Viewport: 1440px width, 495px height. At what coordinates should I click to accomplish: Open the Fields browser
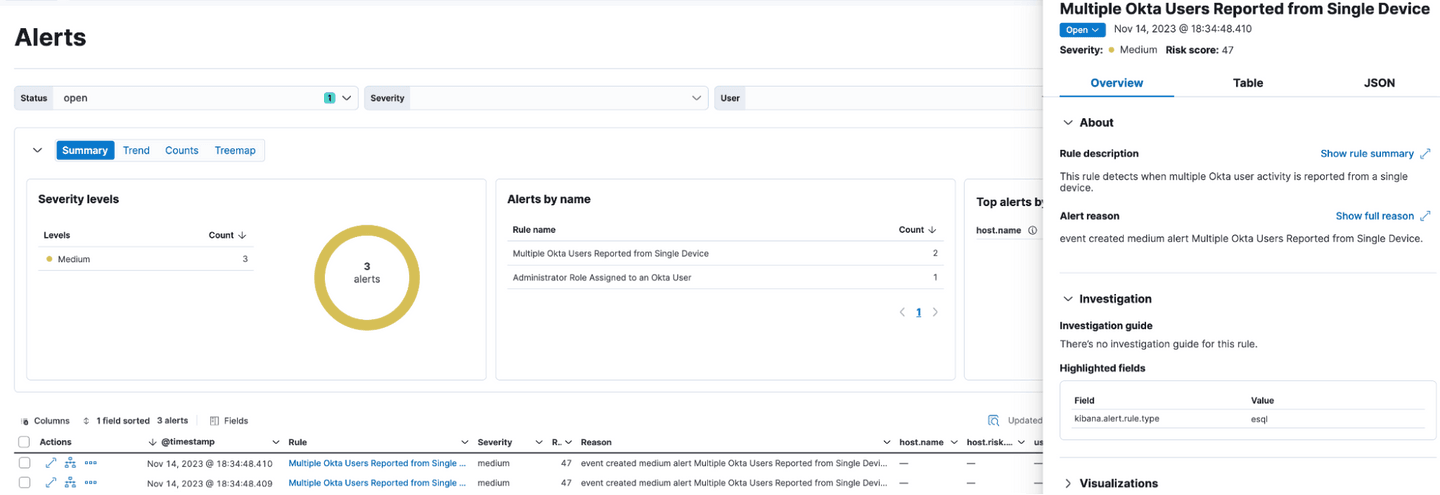(x=229, y=421)
